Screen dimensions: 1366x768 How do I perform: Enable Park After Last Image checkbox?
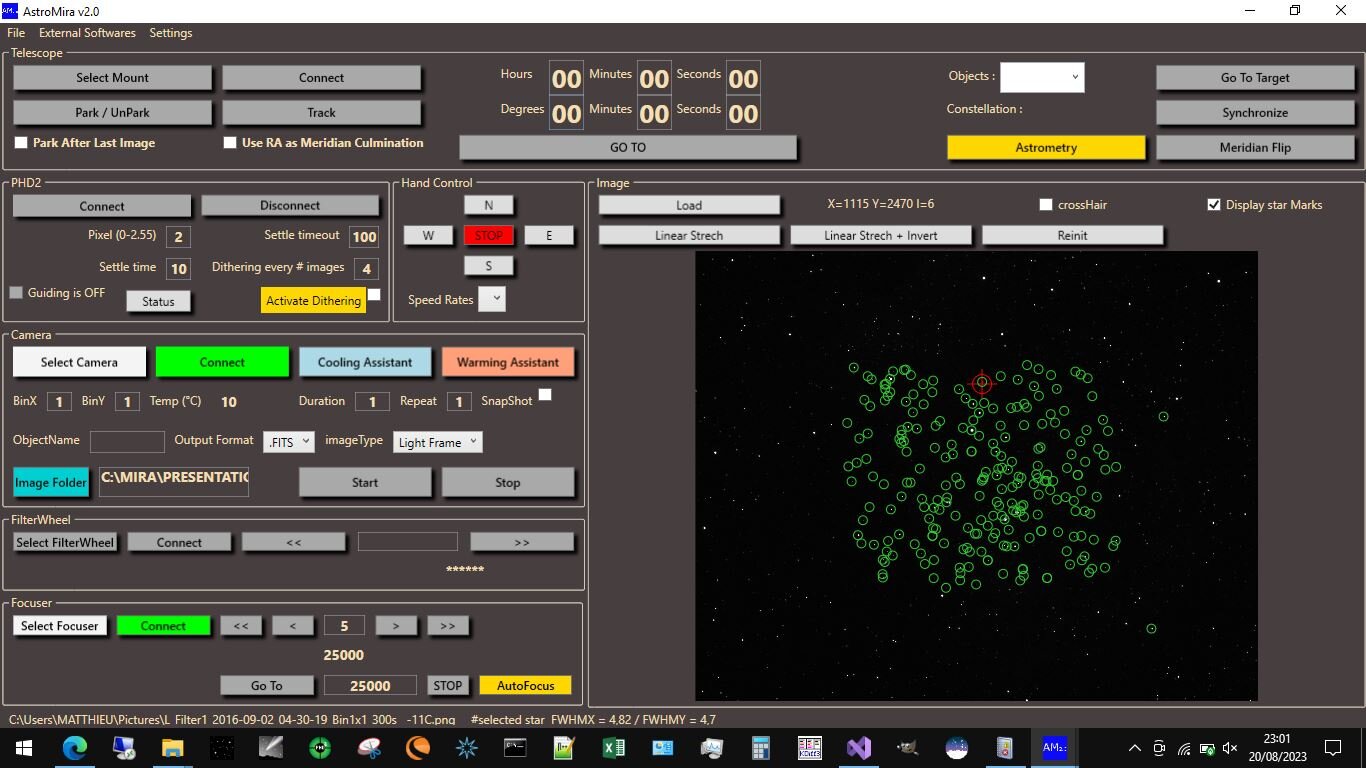tap(21, 143)
